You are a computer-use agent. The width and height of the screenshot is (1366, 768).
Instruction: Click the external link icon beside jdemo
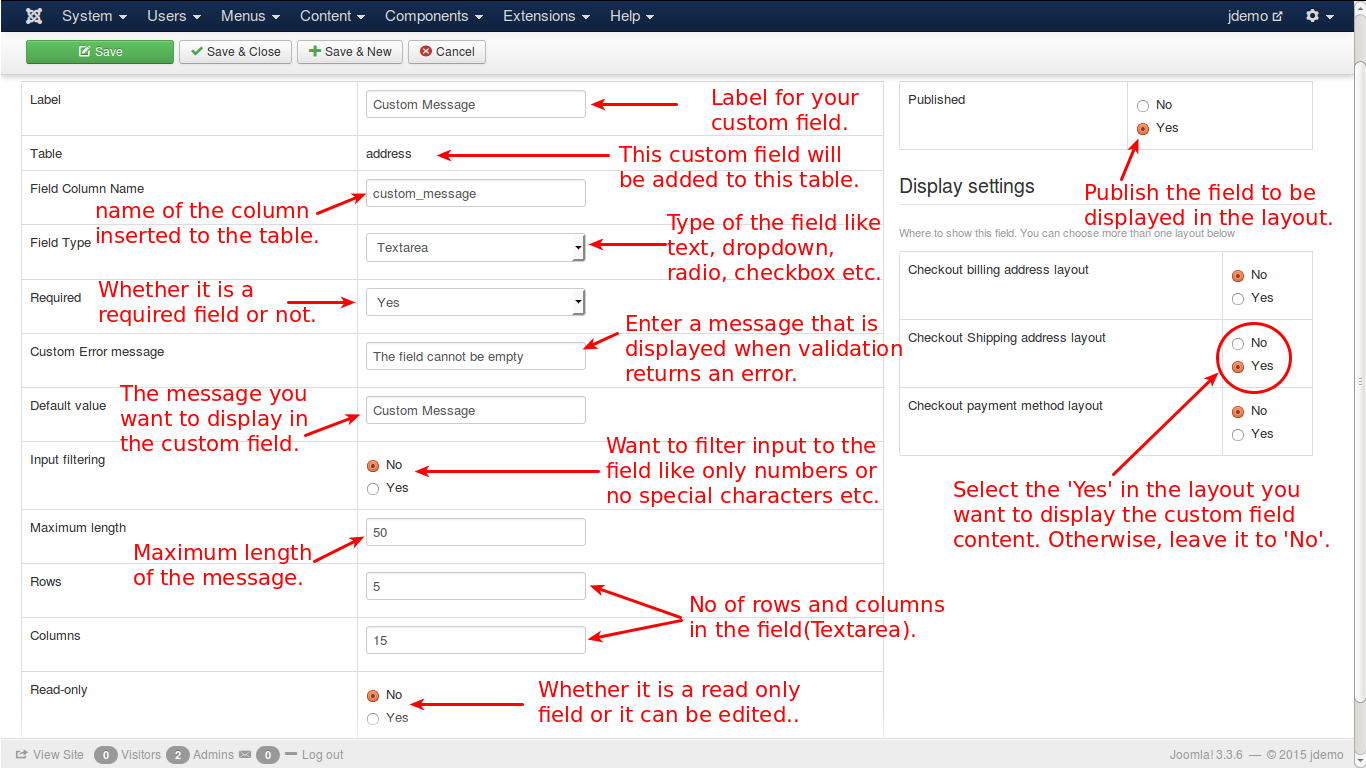tap(1279, 15)
